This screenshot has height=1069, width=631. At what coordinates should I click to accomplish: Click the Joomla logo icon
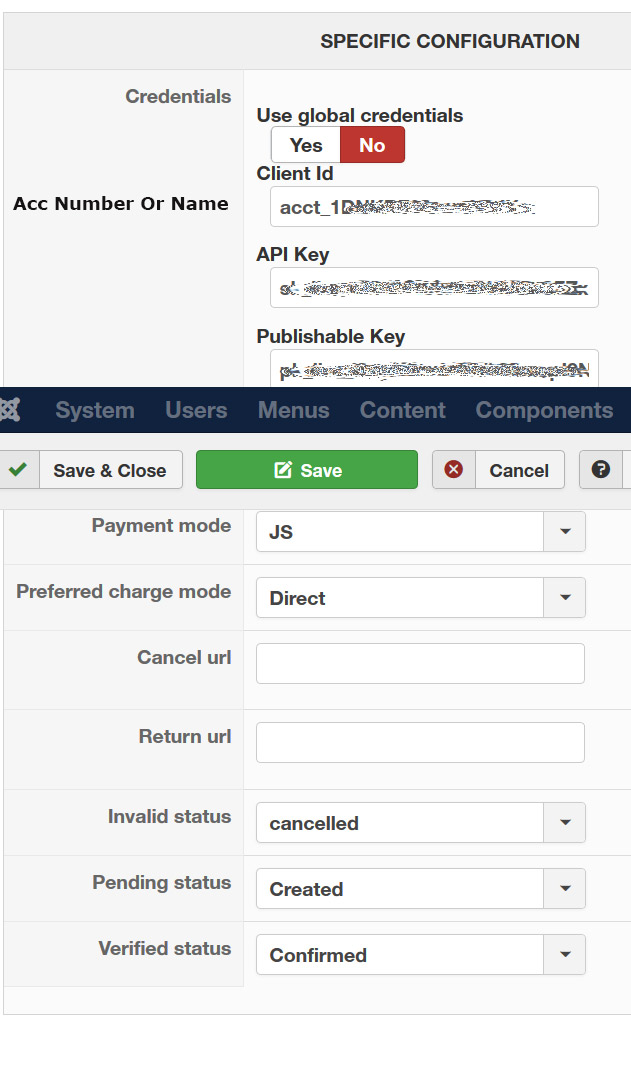click(10, 410)
